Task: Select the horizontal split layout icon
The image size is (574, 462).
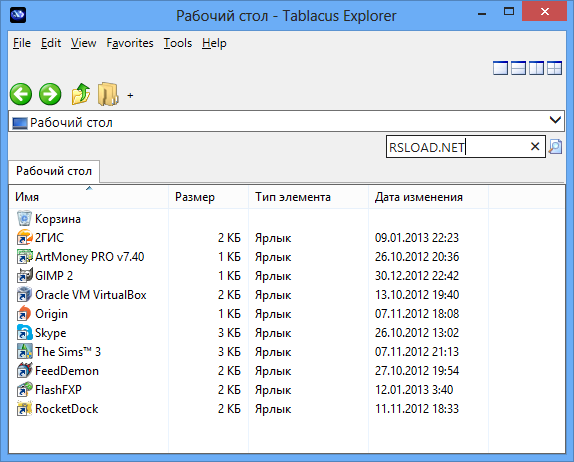Action: tap(518, 68)
